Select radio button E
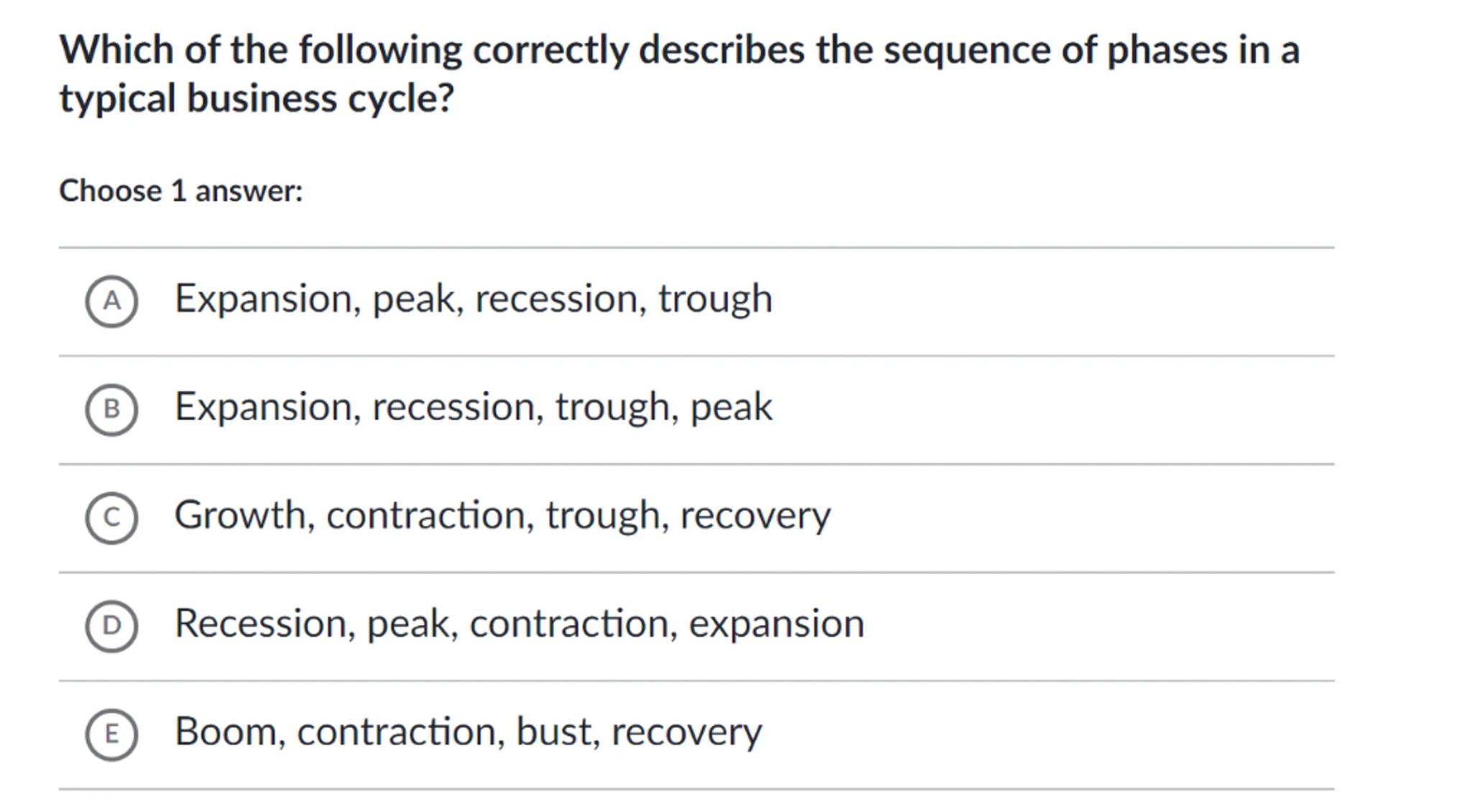Image resolution: width=1472 pixels, height=812 pixels. 111,734
